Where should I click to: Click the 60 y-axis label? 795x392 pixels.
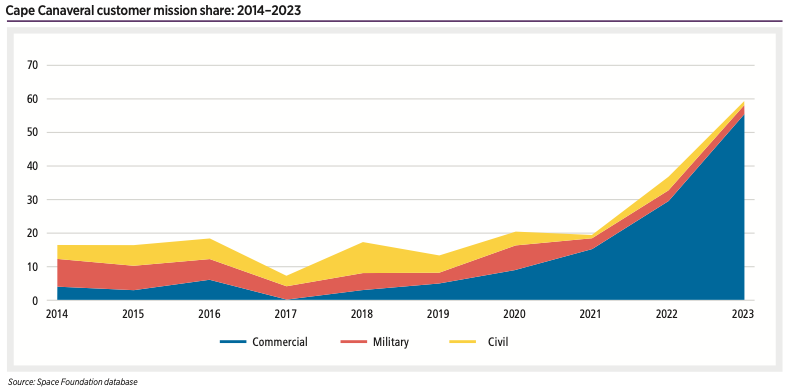pos(33,99)
